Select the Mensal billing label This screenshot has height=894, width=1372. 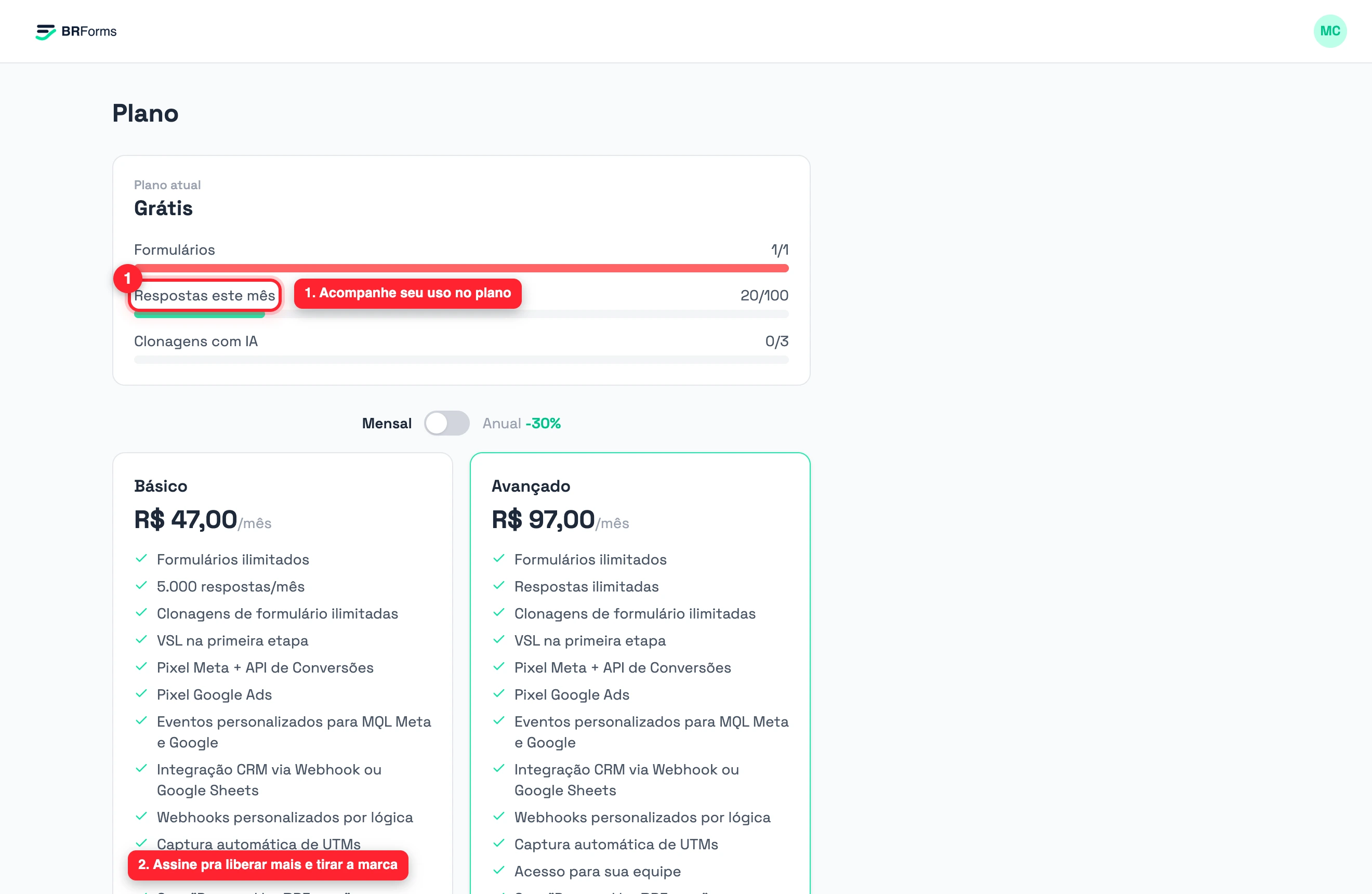pos(386,423)
